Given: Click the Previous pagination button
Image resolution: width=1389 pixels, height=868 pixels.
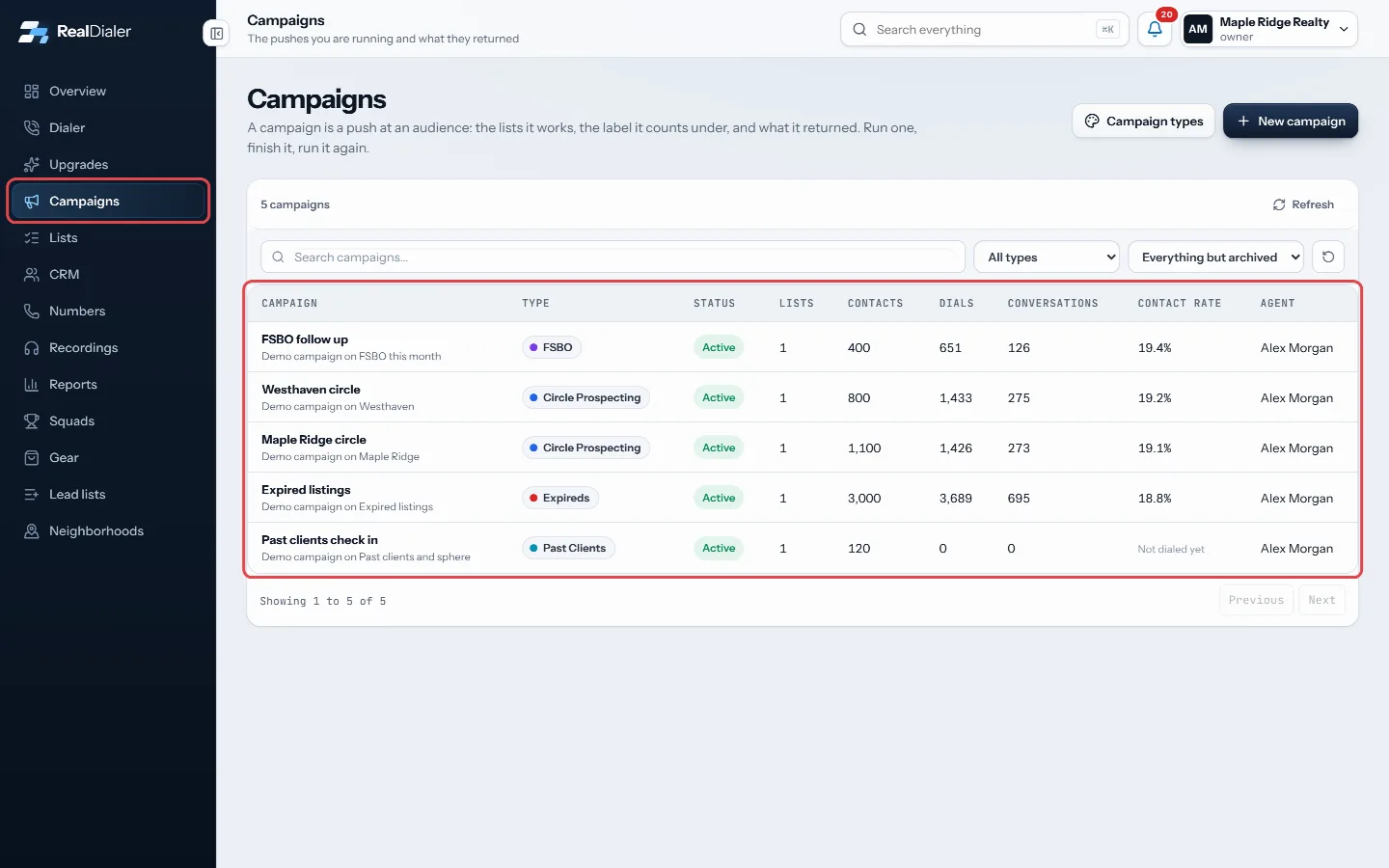Looking at the screenshot, I should 1256,600.
